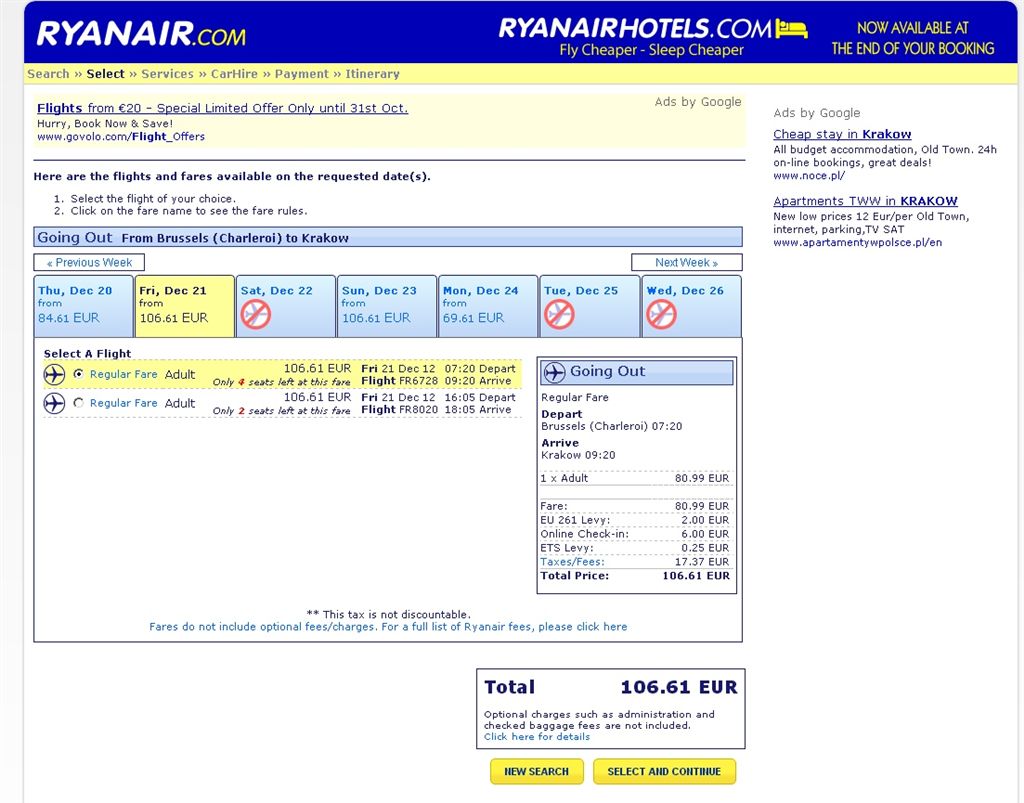Click the www.noce.pl/ URL
The image size is (1024, 803).
coord(809,176)
